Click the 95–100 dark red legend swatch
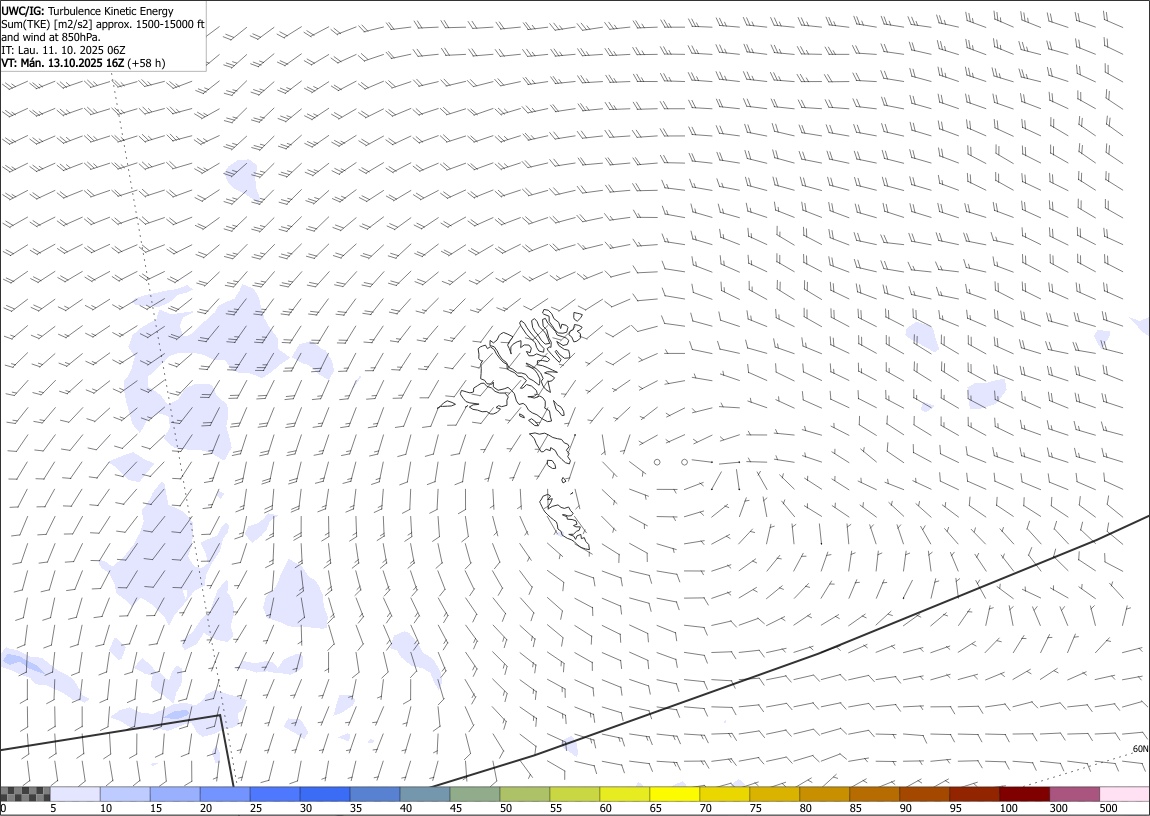 click(x=975, y=794)
